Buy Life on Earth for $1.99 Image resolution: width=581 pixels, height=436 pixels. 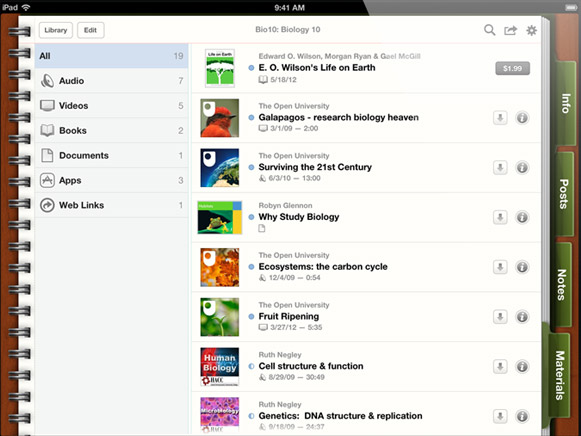click(x=512, y=68)
